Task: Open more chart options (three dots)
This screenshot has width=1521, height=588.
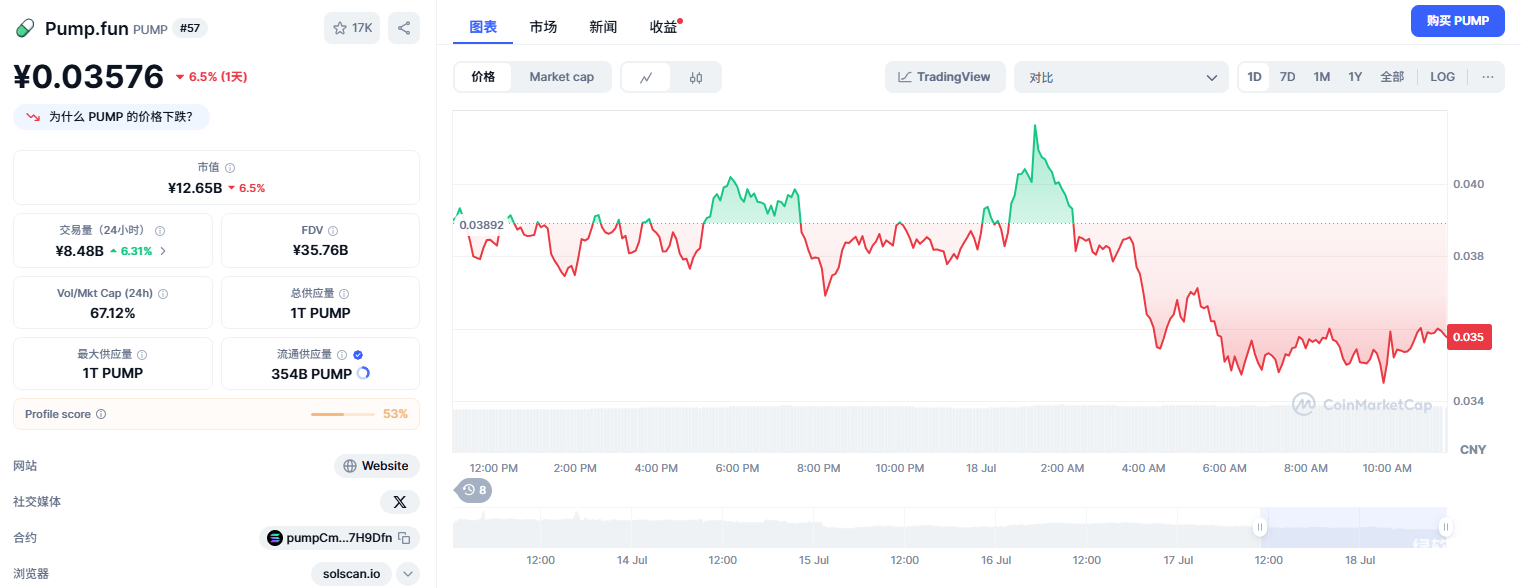Action: 1487,77
